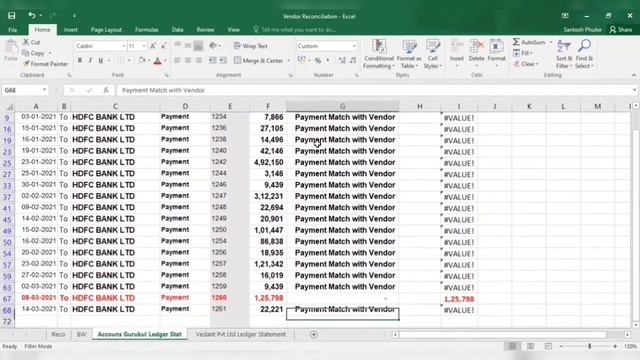Apply Percent Style format

[318, 60]
